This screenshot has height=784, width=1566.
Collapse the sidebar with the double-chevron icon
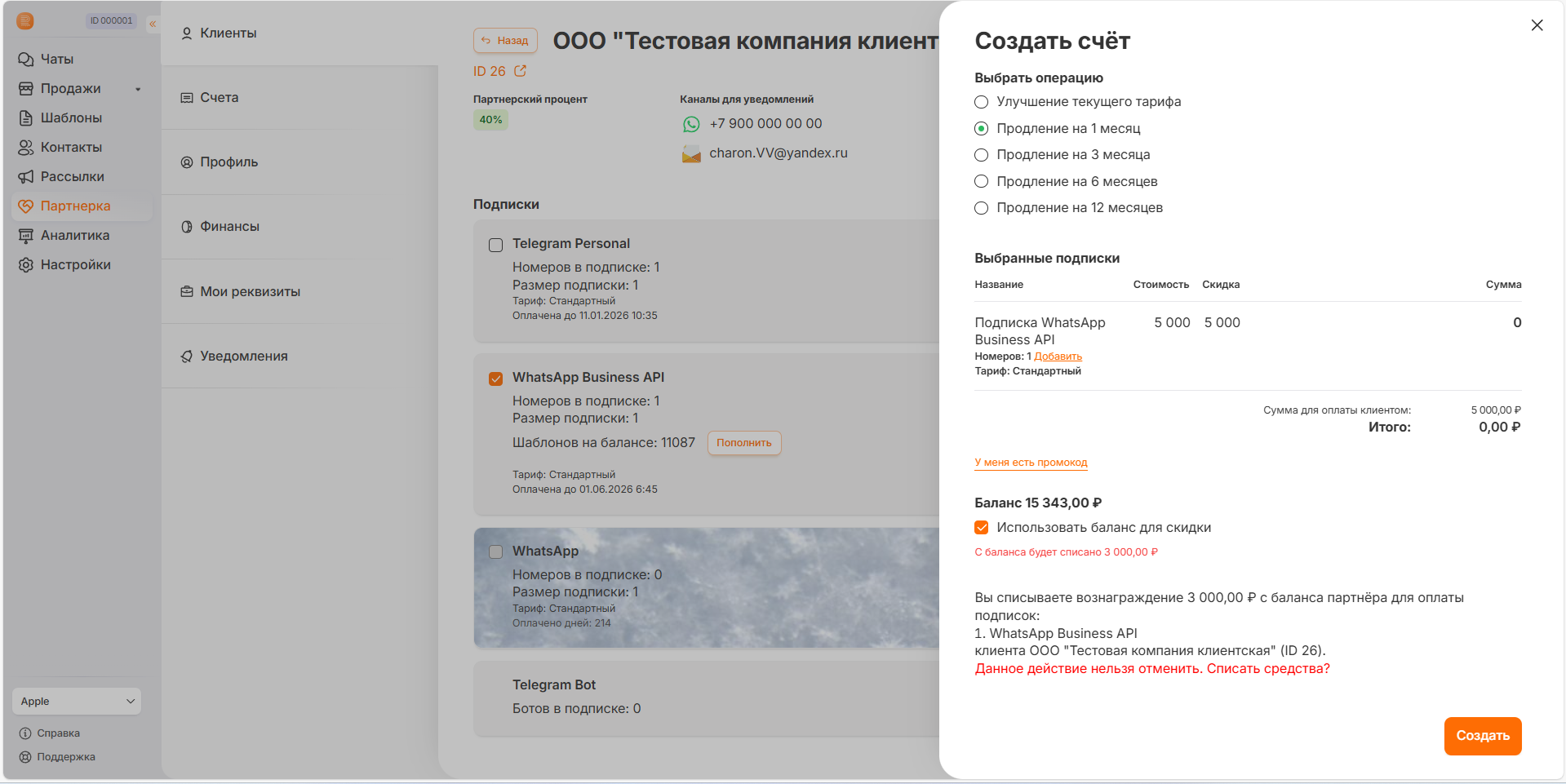point(153,24)
